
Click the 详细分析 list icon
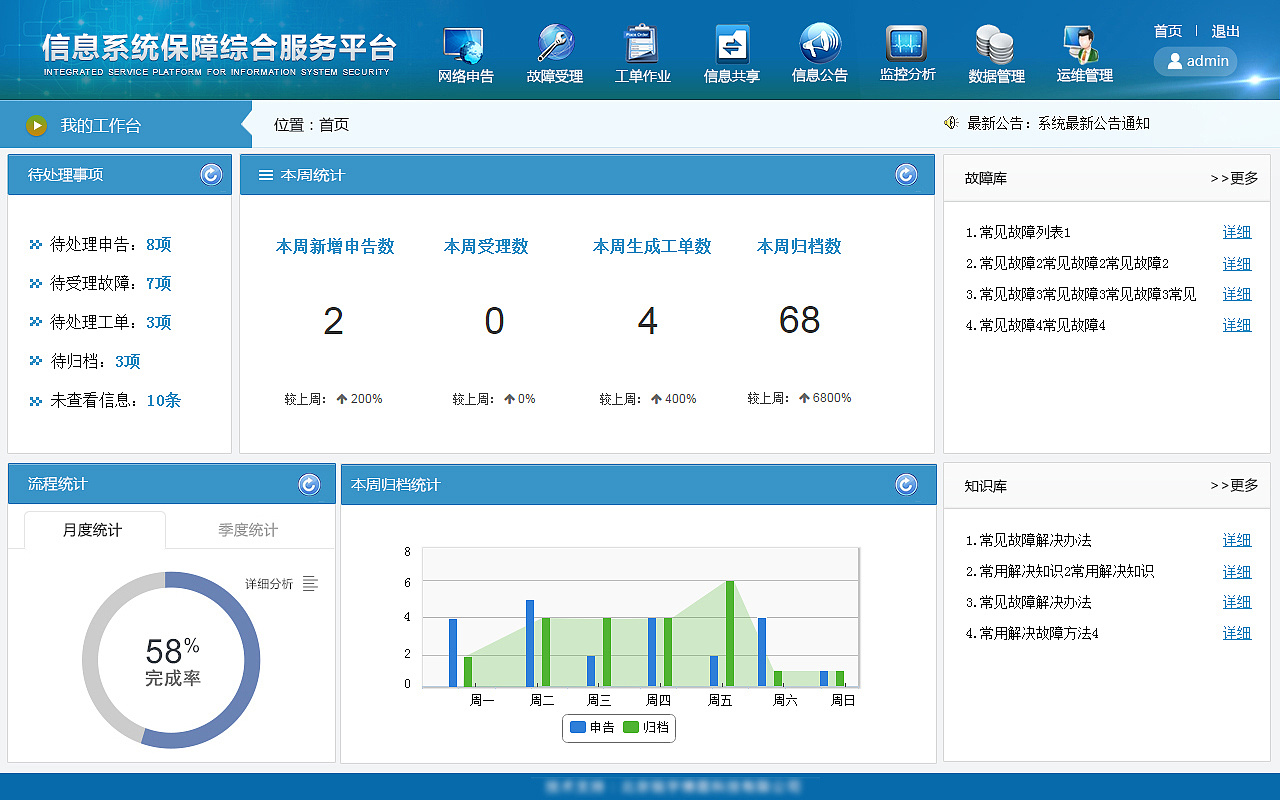[x=310, y=584]
